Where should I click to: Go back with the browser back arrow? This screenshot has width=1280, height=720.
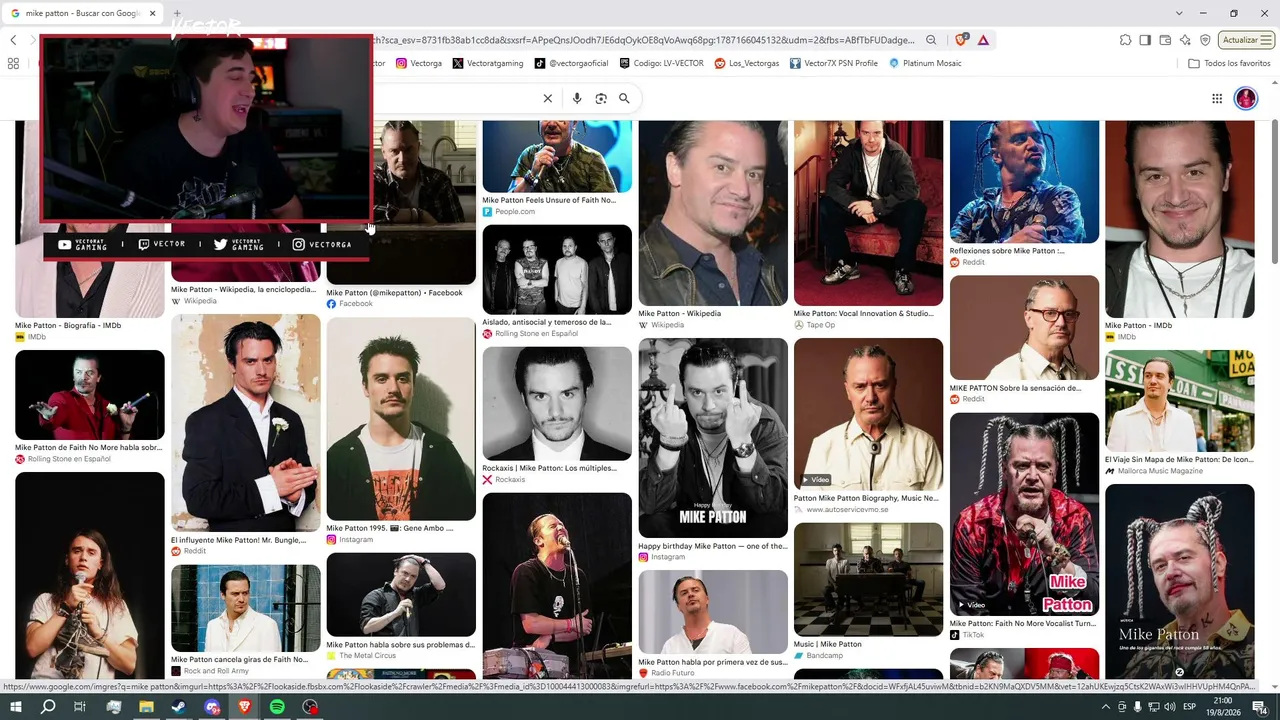[x=13, y=40]
